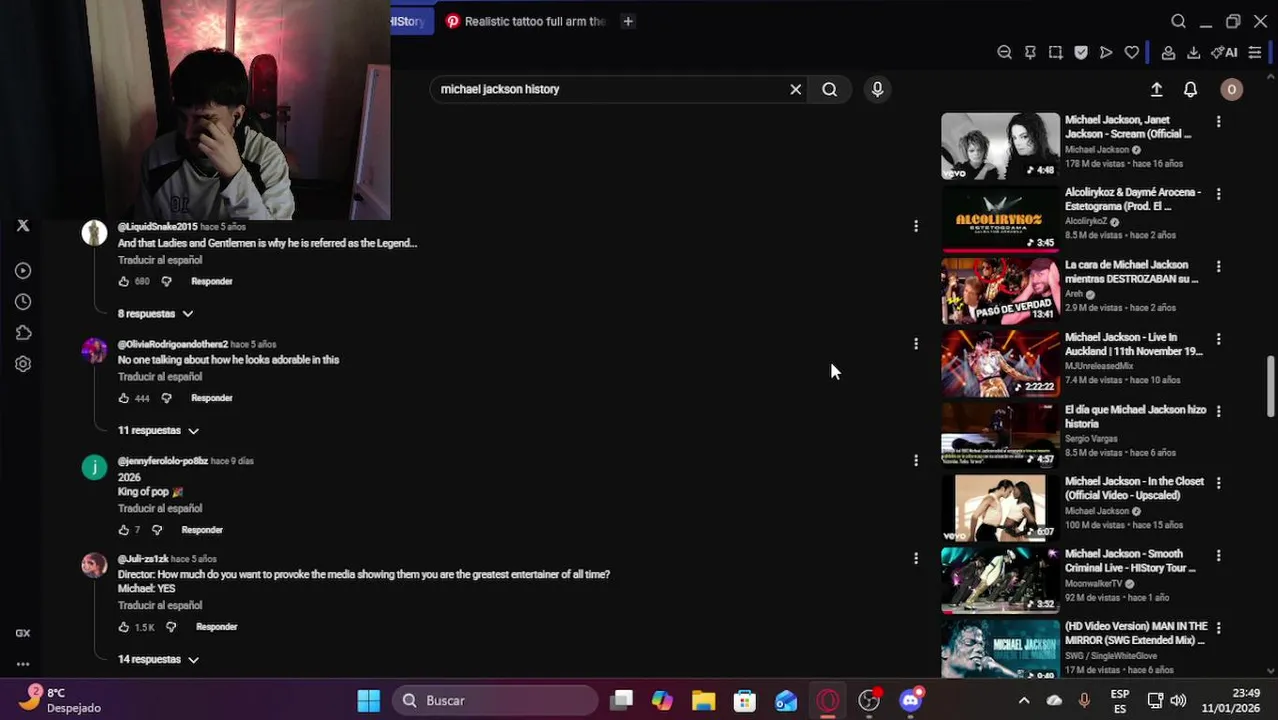Open the History clock icon in sidebar
1278x720 pixels.
coord(23,302)
